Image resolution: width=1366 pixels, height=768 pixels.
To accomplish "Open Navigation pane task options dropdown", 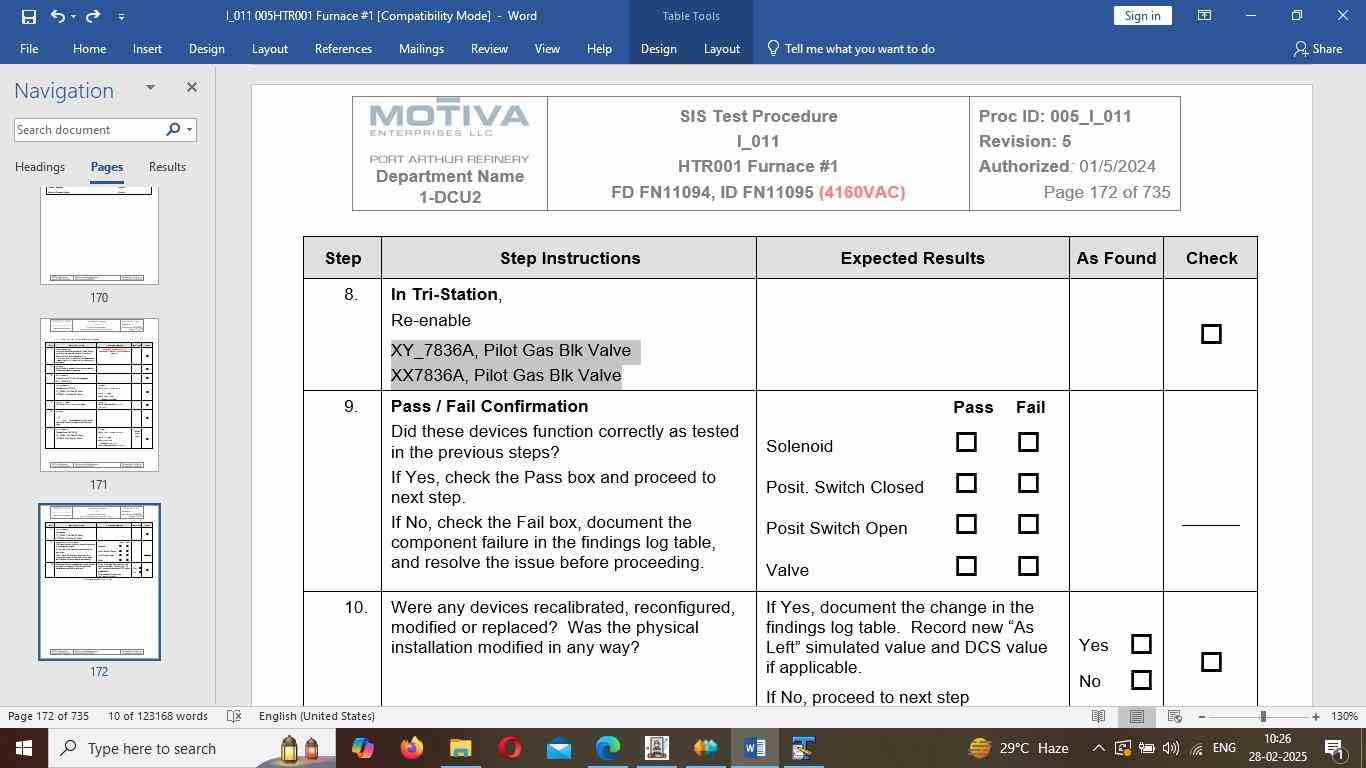I will tap(150, 88).
